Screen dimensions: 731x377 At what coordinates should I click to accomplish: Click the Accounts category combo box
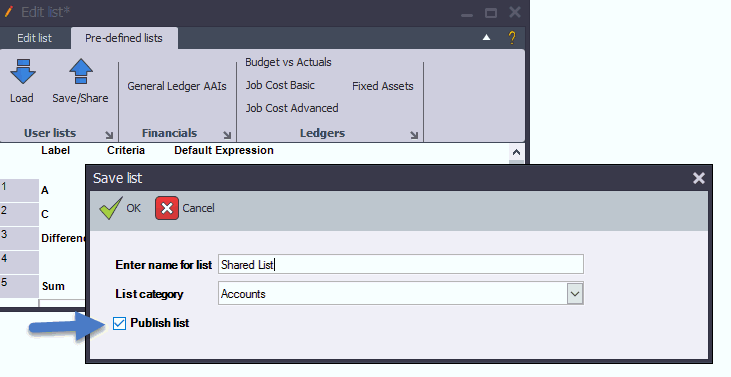pyautogui.click(x=400, y=294)
